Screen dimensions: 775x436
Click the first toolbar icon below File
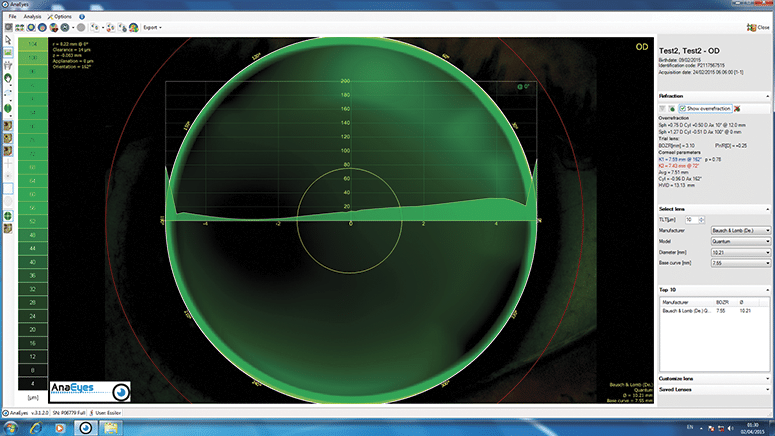8,28
